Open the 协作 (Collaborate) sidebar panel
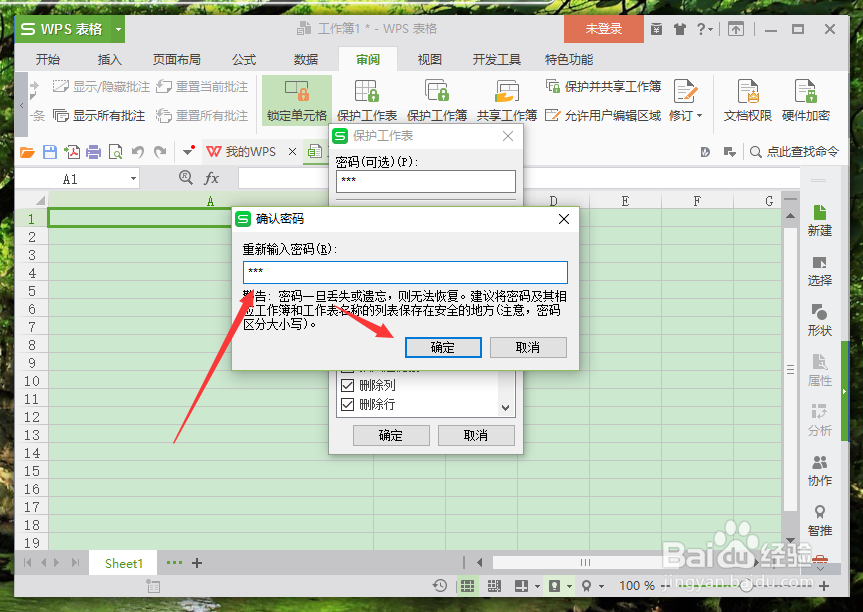 pyautogui.click(x=819, y=468)
